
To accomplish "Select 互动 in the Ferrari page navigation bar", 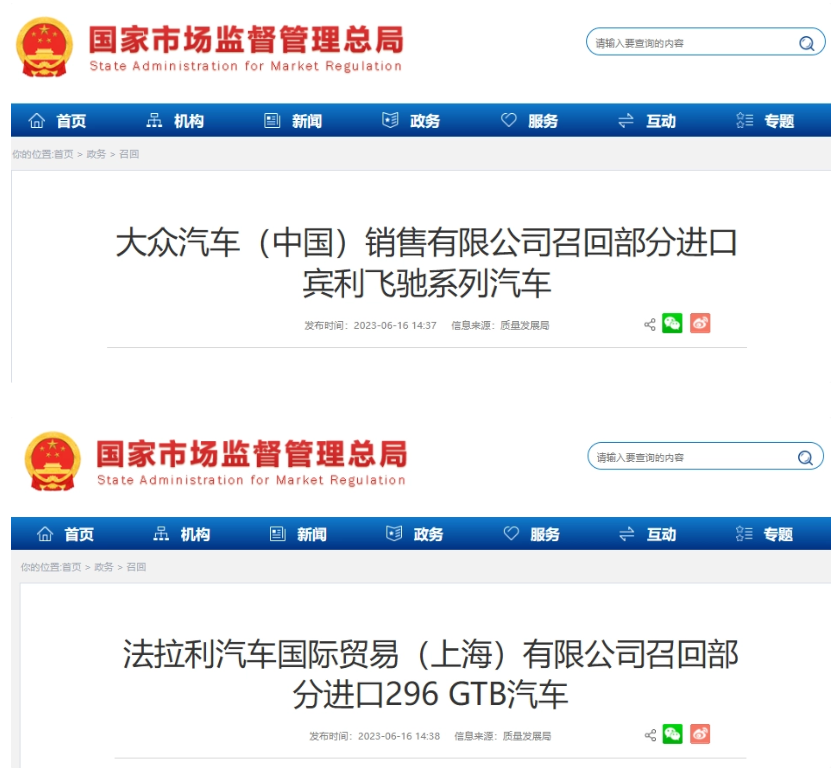I will pyautogui.click(x=661, y=534).
